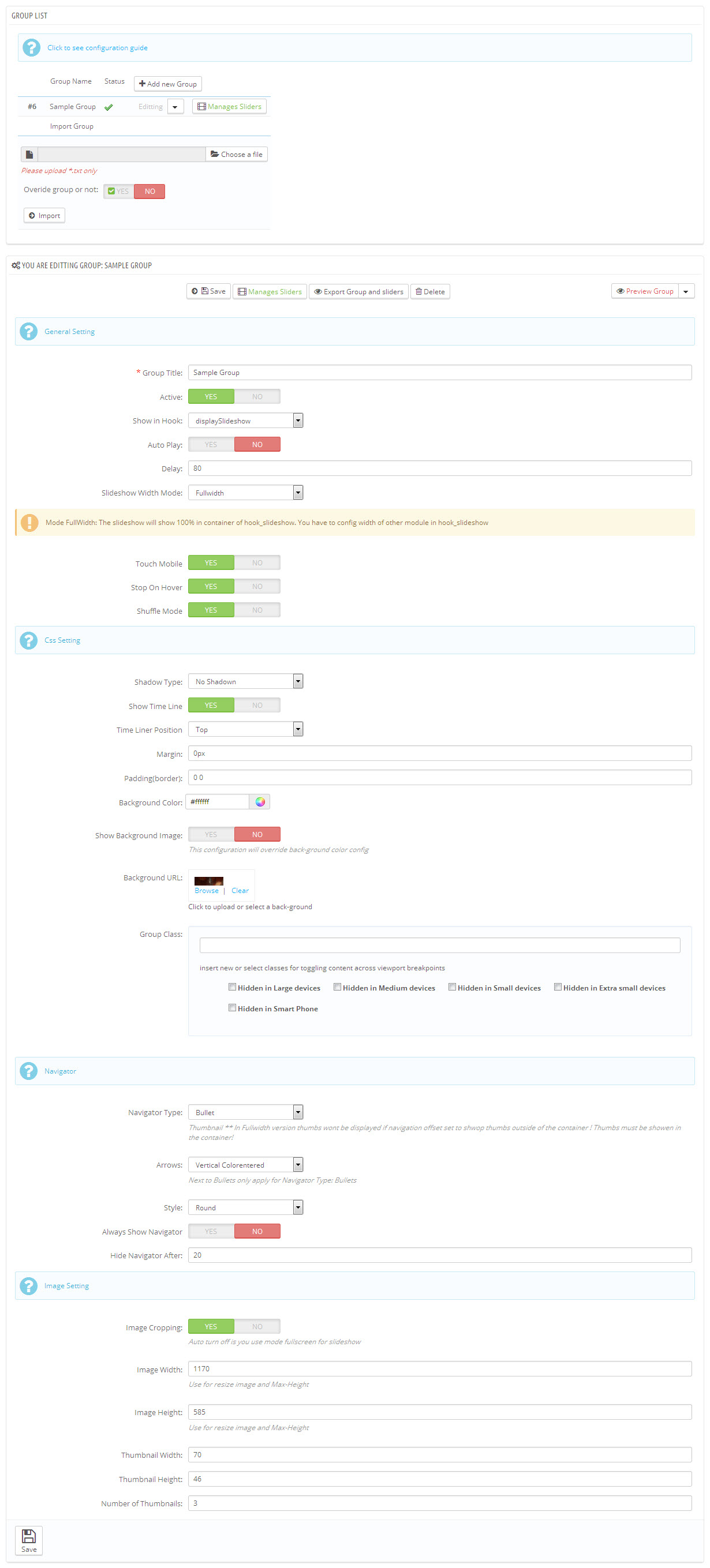This screenshot has width=710, height=1568.
Task: Click the Number of Thumbnails field
Action: (440, 1503)
